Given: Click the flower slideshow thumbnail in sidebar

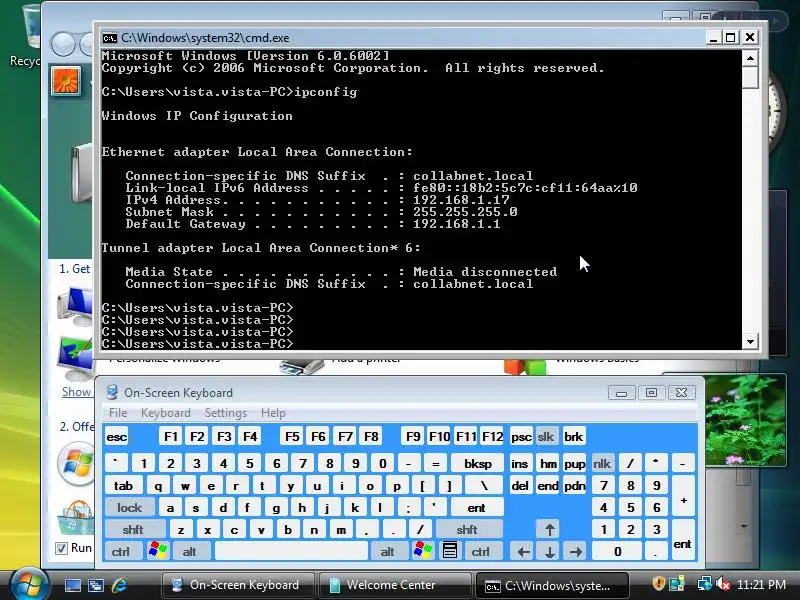Looking at the screenshot, I should point(746,420).
